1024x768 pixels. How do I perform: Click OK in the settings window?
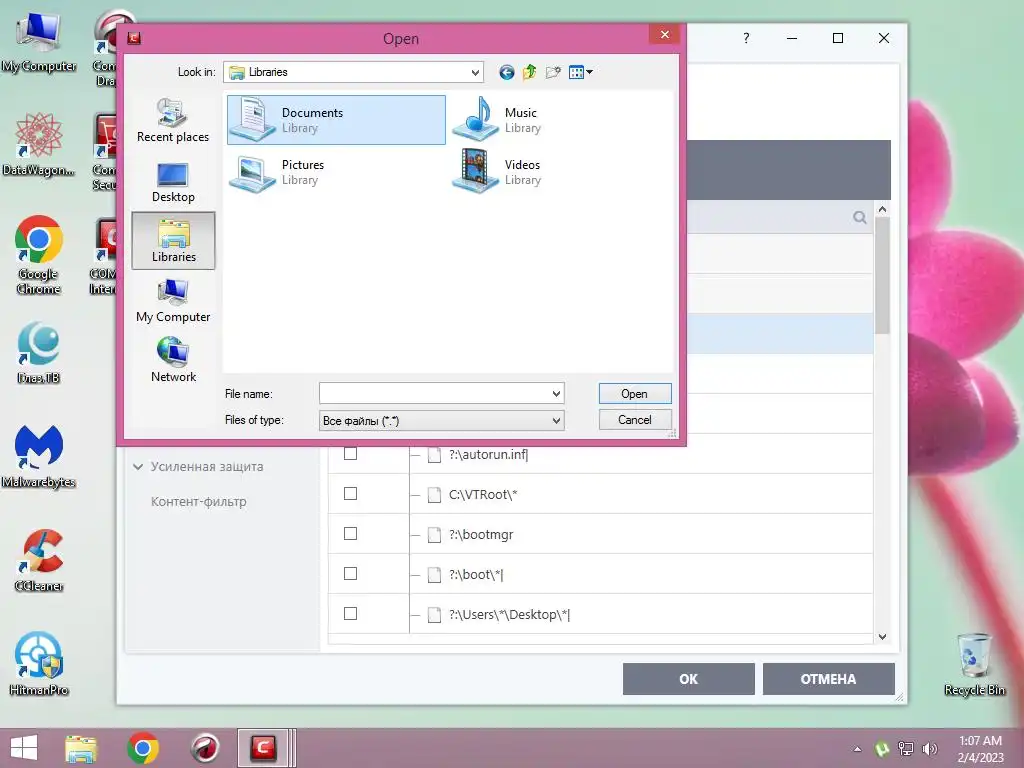pyautogui.click(x=688, y=679)
